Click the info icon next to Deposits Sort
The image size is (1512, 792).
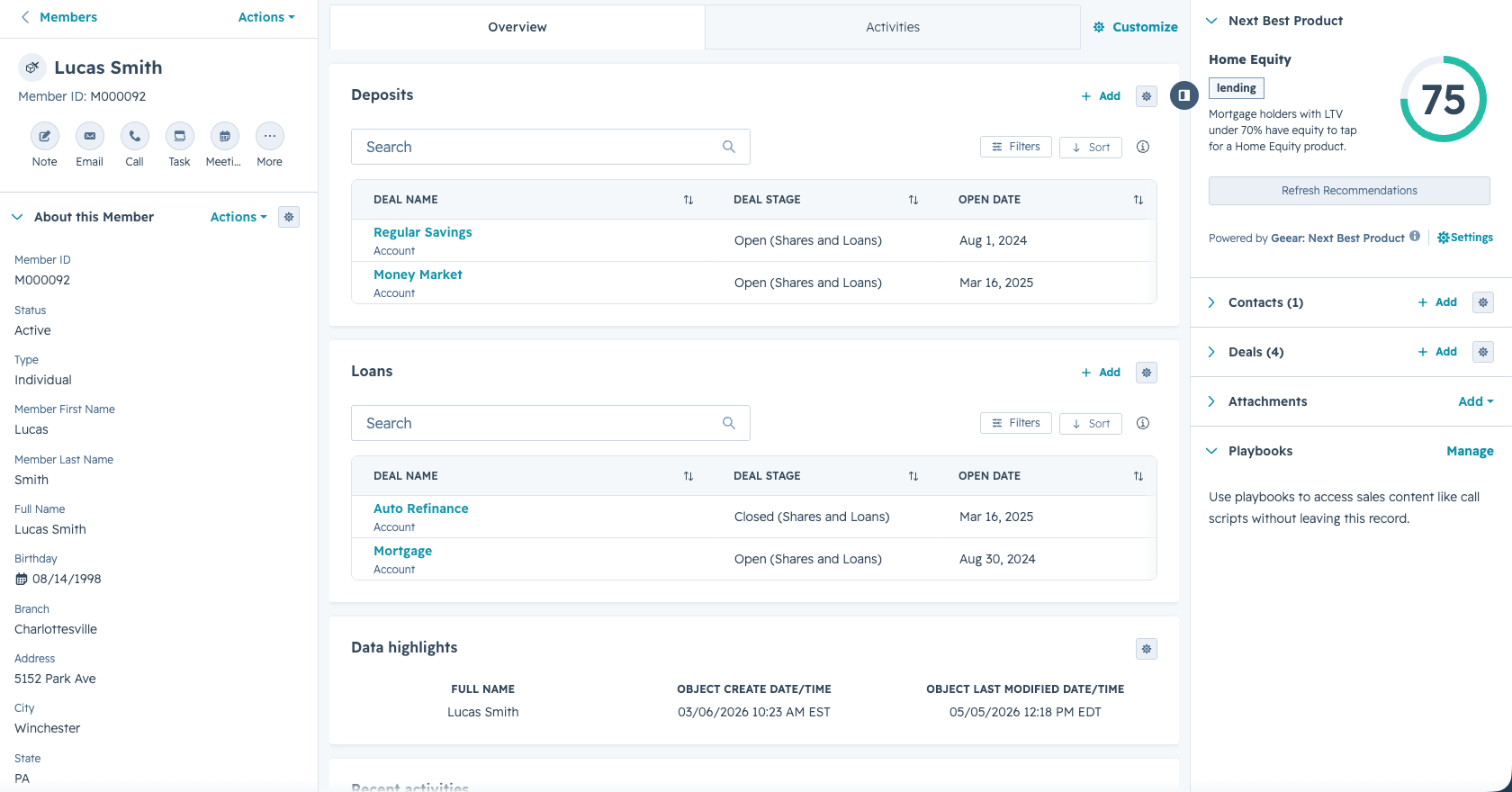1143,147
